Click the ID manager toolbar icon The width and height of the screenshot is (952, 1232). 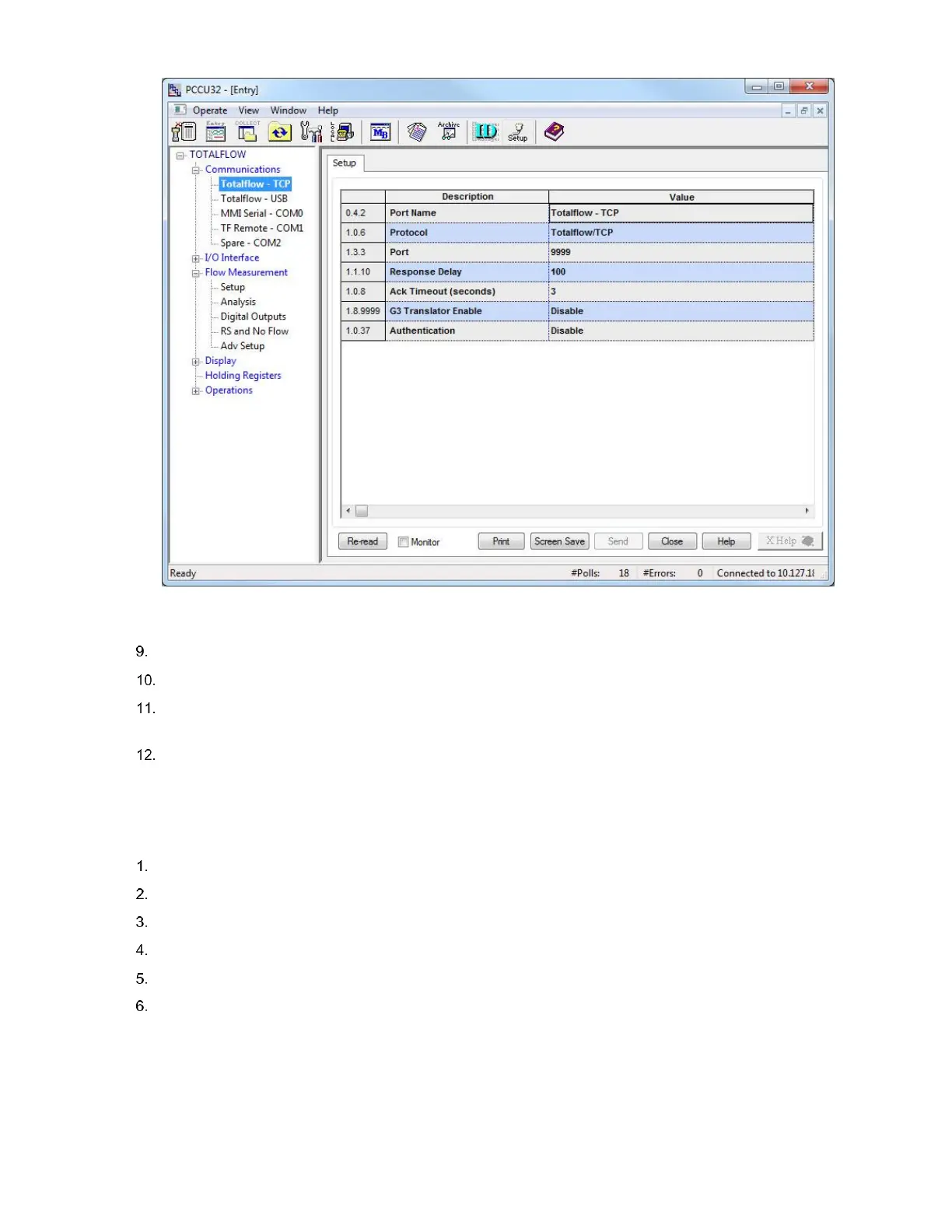(486, 132)
